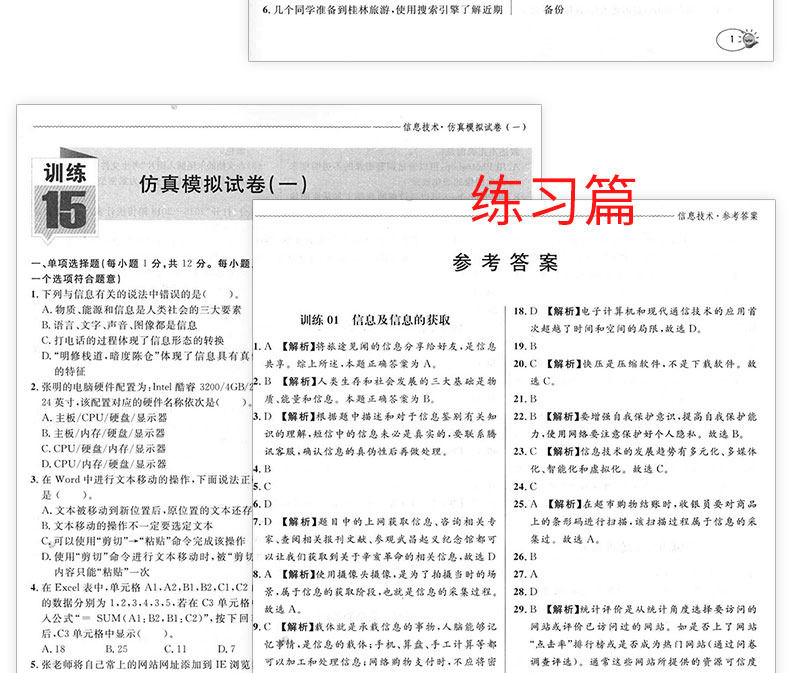Click answer option C. 11
Screen dimensions: 790x673
pos(175,649)
